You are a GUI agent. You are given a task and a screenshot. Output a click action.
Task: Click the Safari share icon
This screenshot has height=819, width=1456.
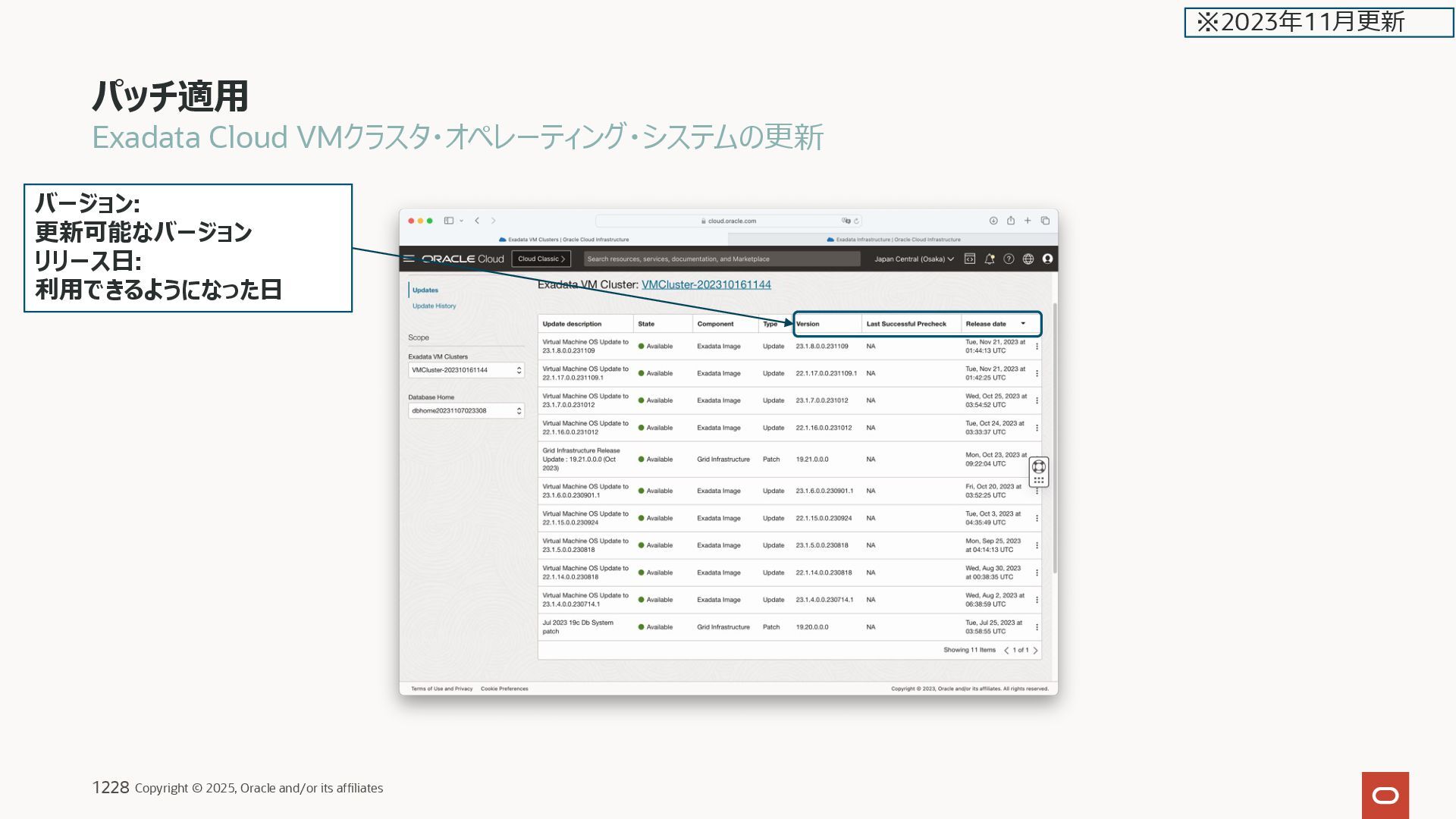(x=1010, y=221)
